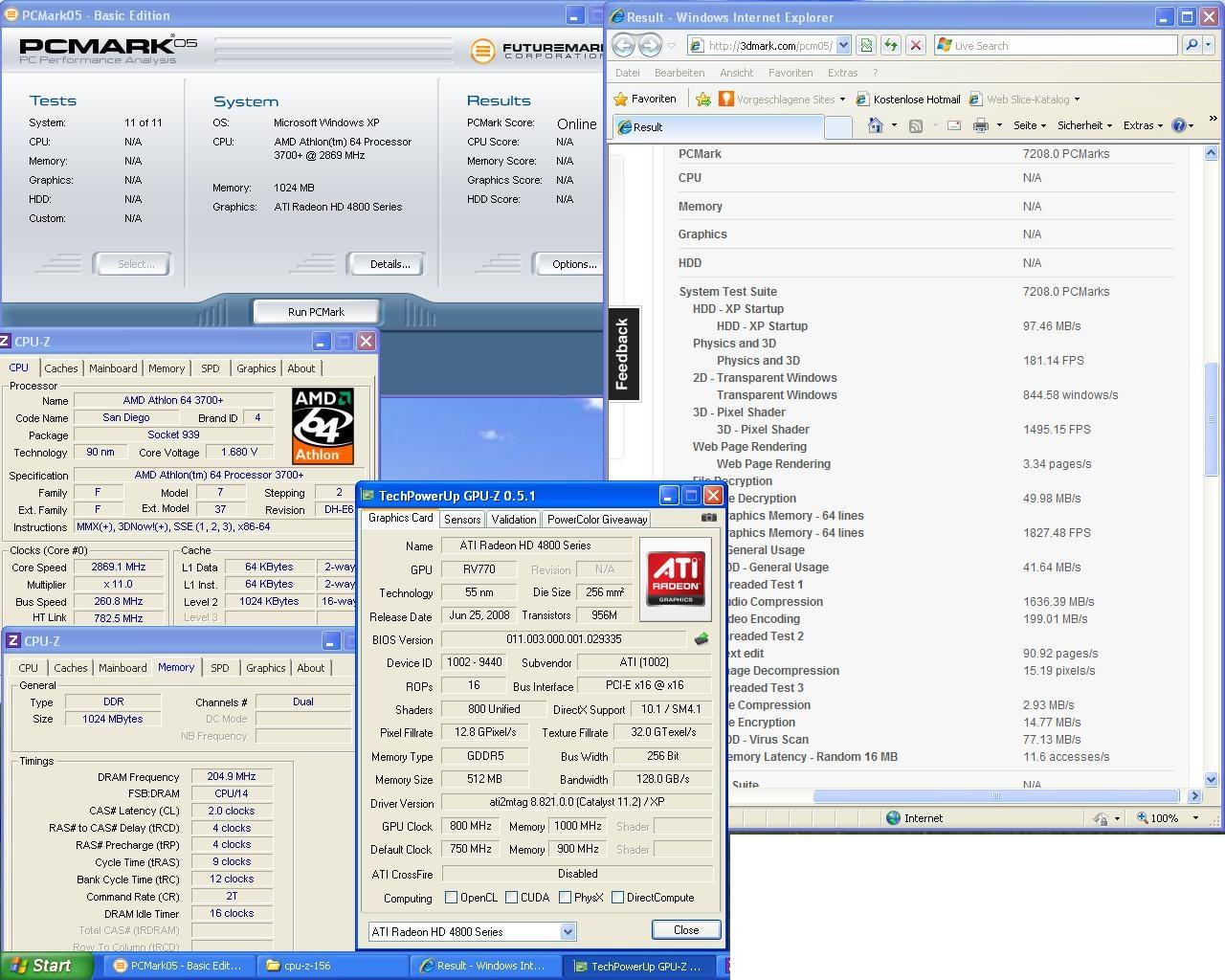Click the vertical scrollbar thumb in IE
The image size is (1225, 980).
(1211, 419)
